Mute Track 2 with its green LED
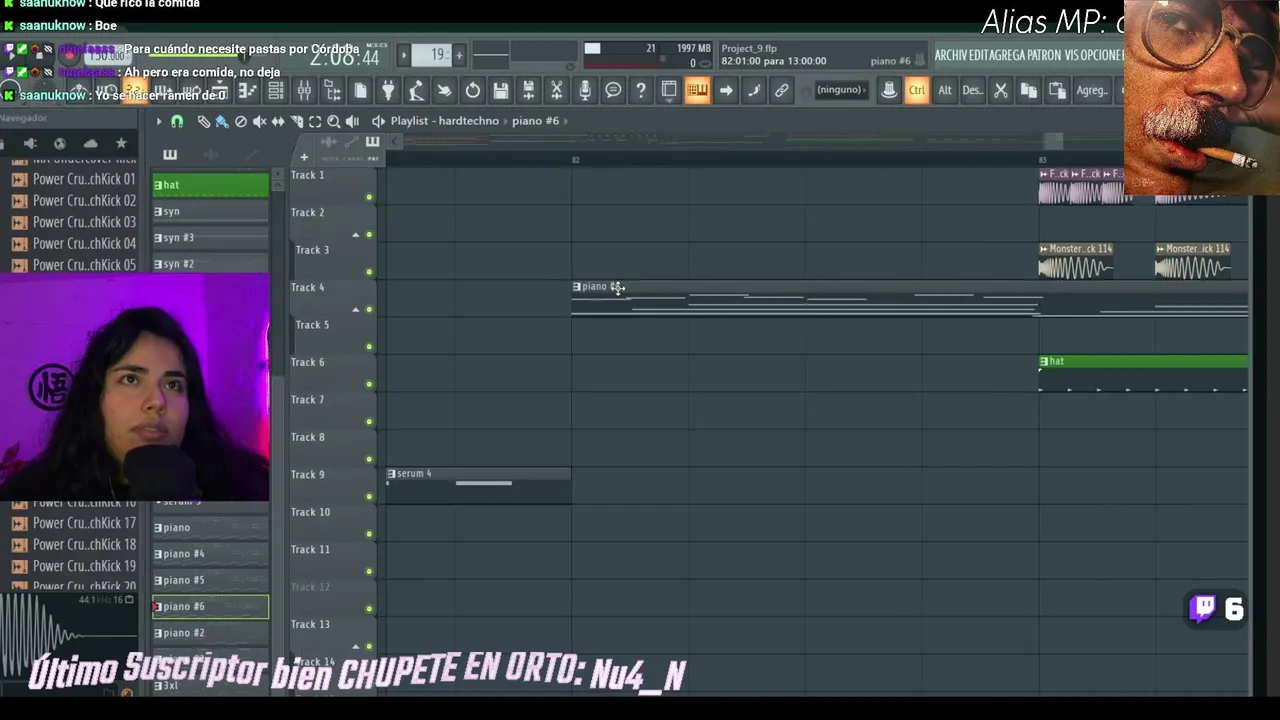This screenshot has height=720, width=1280. (x=369, y=235)
